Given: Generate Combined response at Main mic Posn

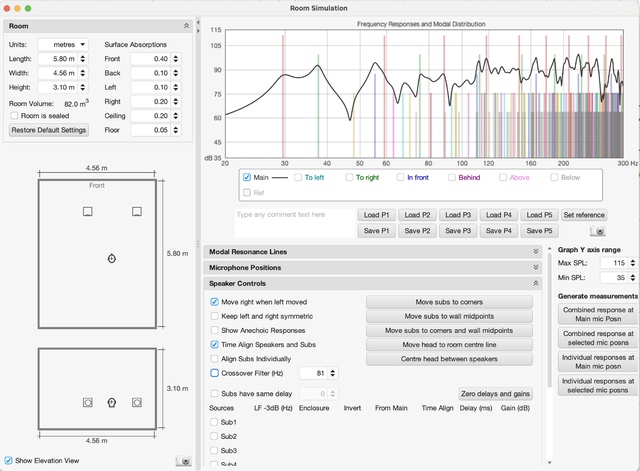Looking at the screenshot, I should (598, 314).
